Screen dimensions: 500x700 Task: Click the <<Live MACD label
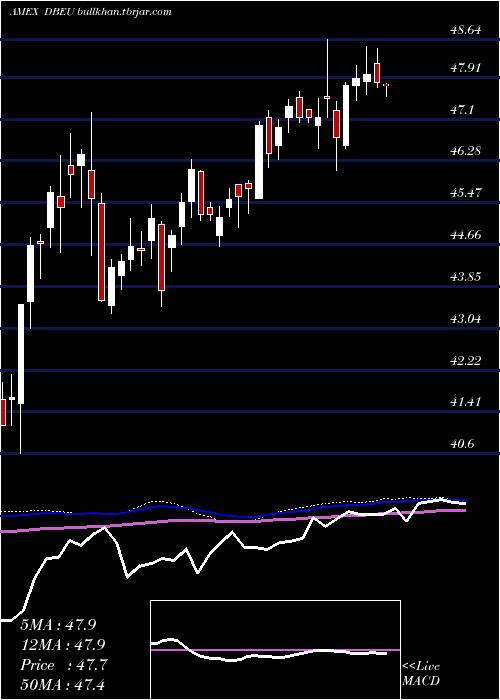421,673
